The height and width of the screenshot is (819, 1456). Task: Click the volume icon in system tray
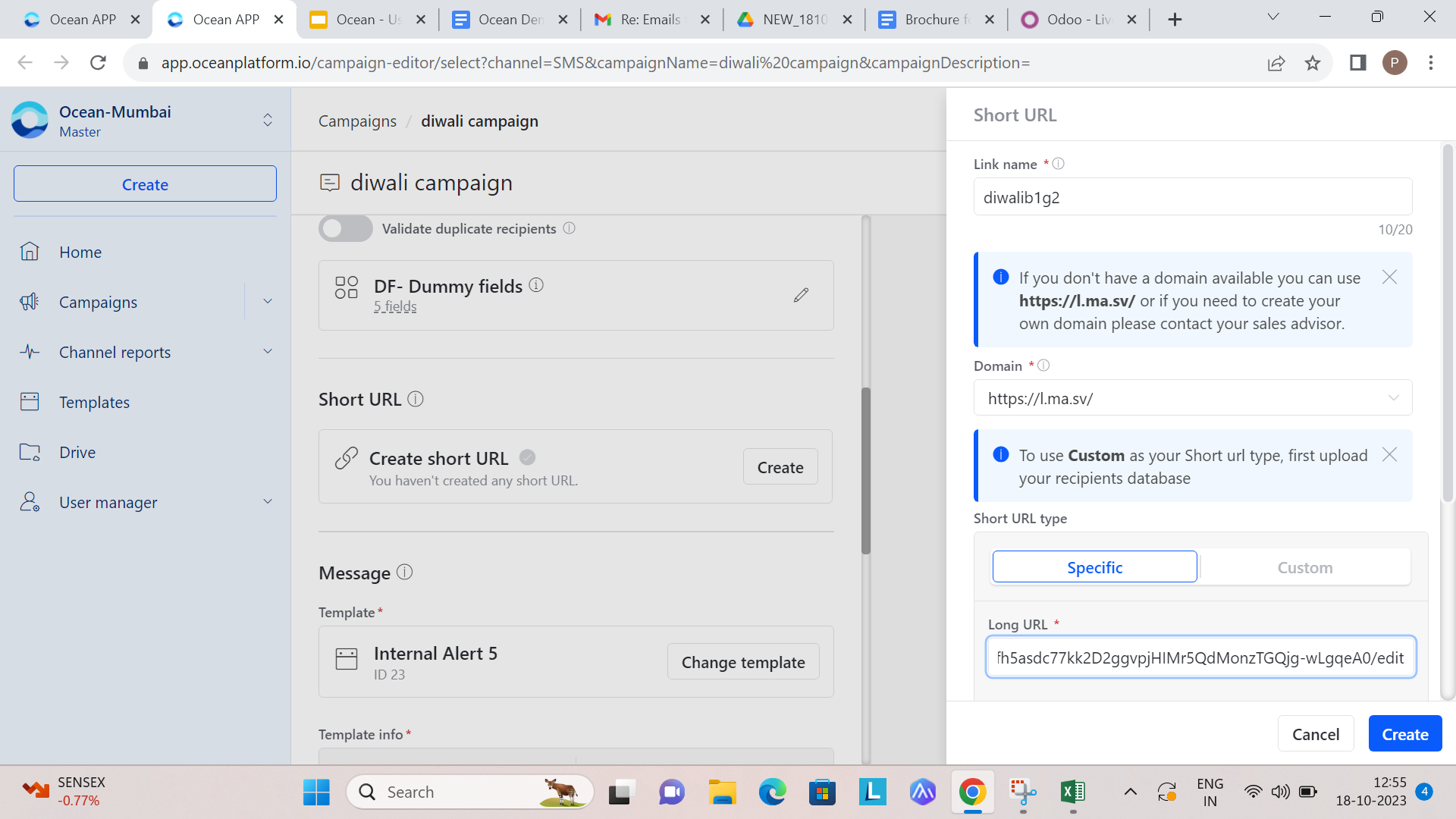point(1280,792)
